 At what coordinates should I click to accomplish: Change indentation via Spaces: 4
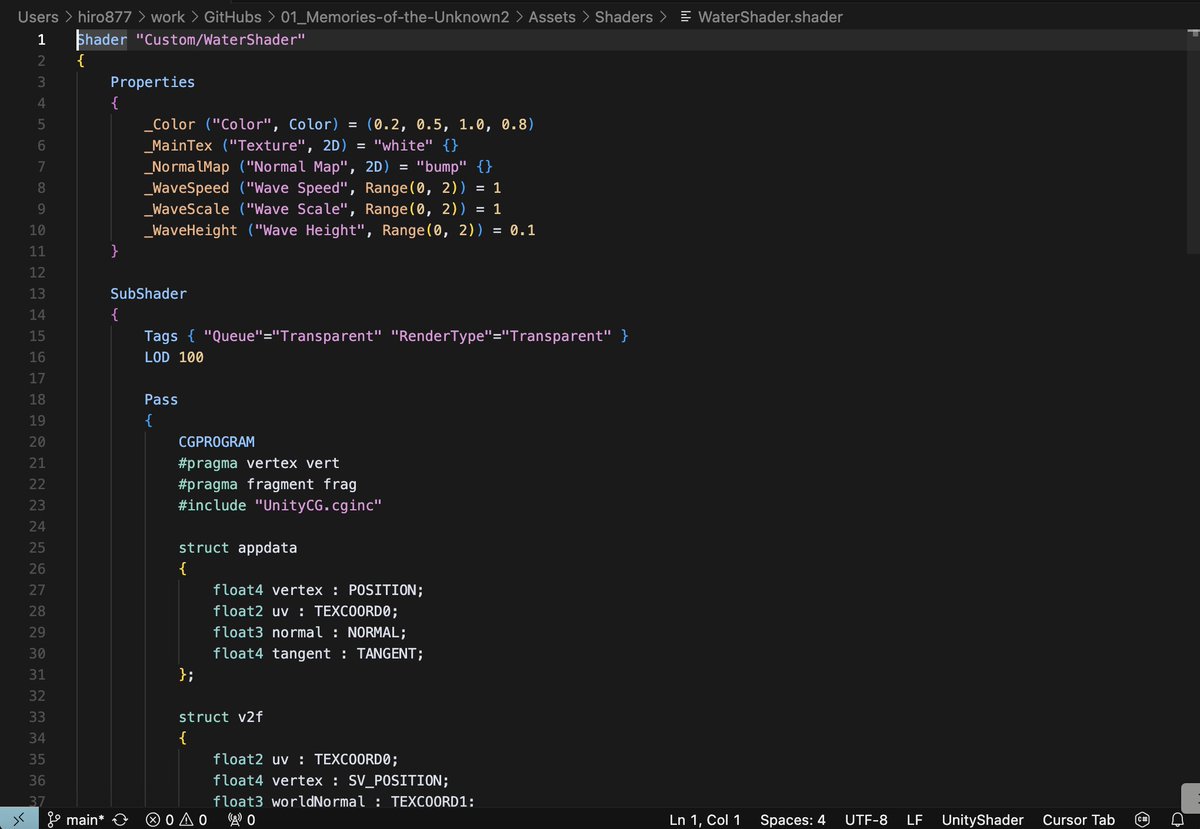(793, 819)
